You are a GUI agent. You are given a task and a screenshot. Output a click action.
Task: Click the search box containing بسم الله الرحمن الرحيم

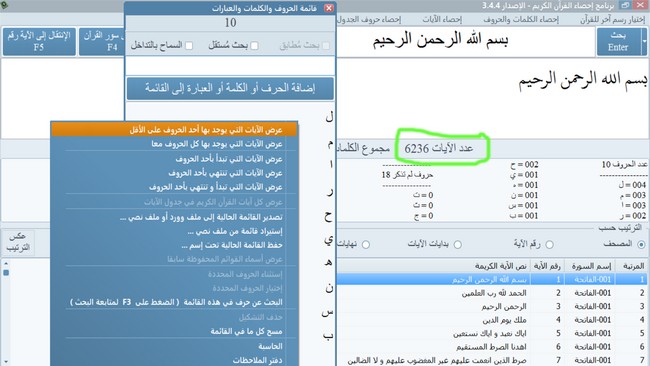pyautogui.click(x=466, y=41)
